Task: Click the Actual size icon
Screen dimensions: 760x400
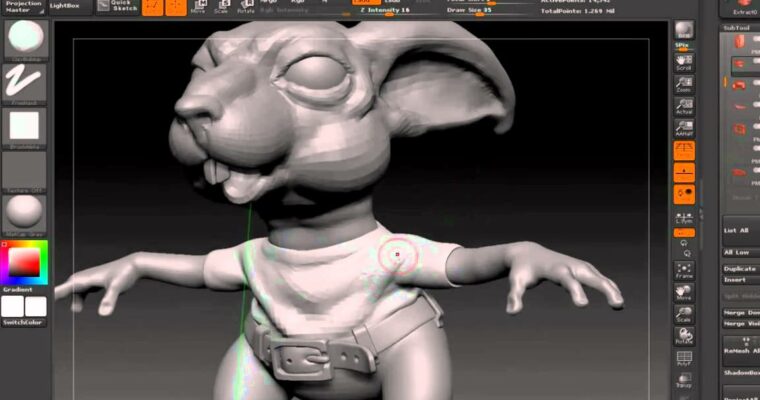Action: pyautogui.click(x=684, y=106)
